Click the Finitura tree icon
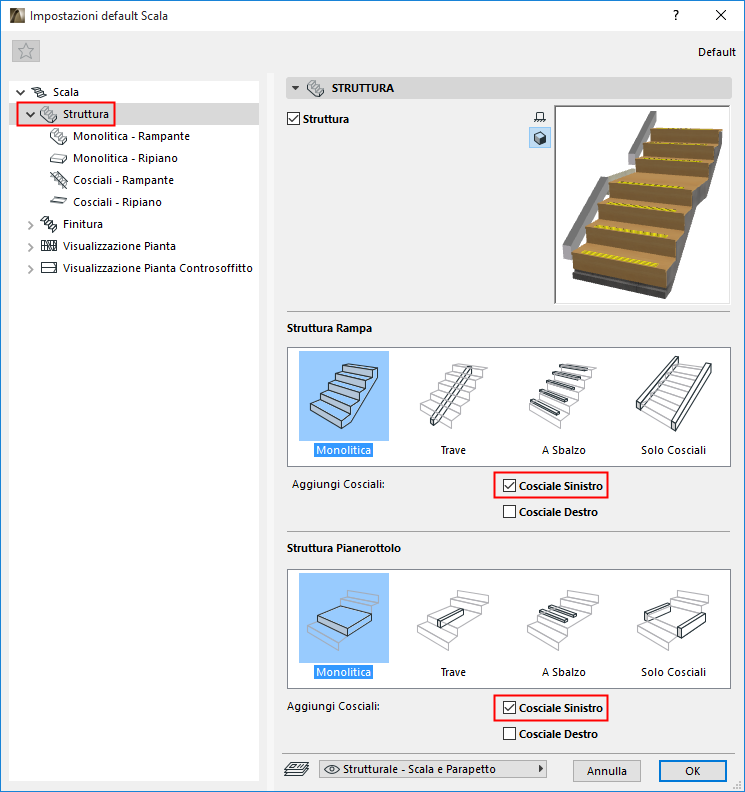The height and width of the screenshot is (792, 745). coord(49,224)
